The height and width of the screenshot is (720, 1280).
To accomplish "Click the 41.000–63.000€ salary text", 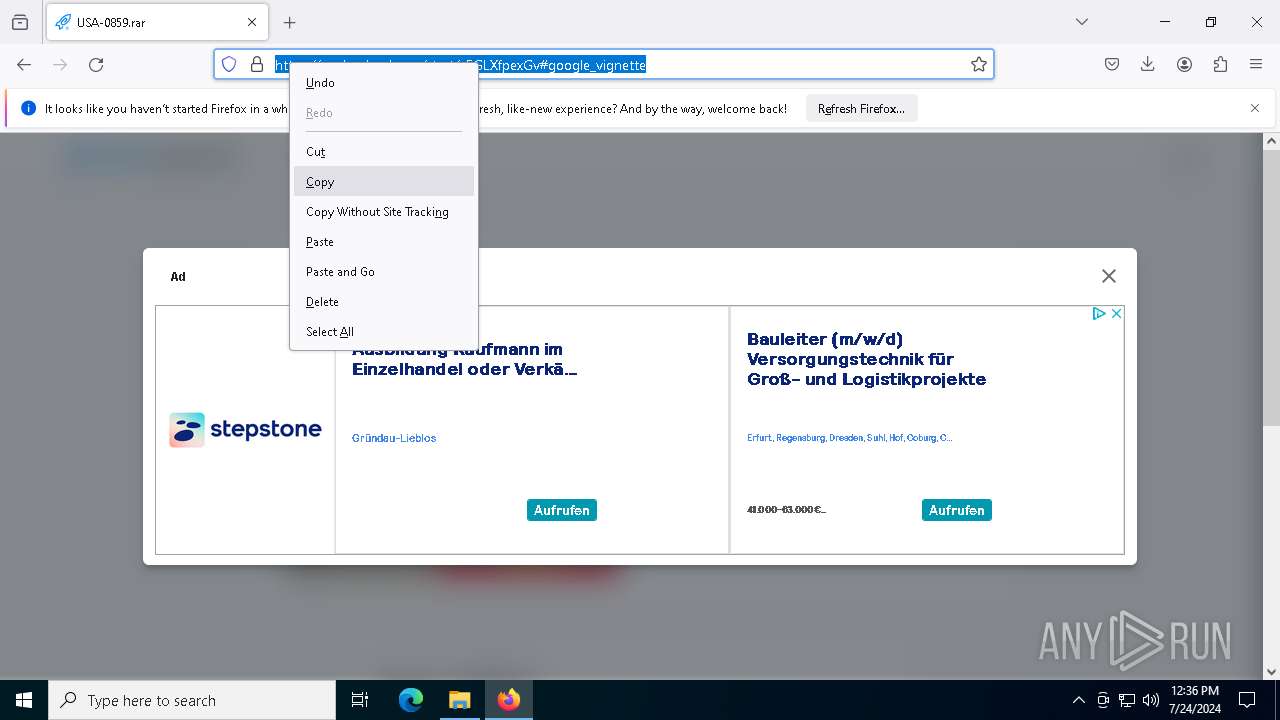I will pos(786,510).
